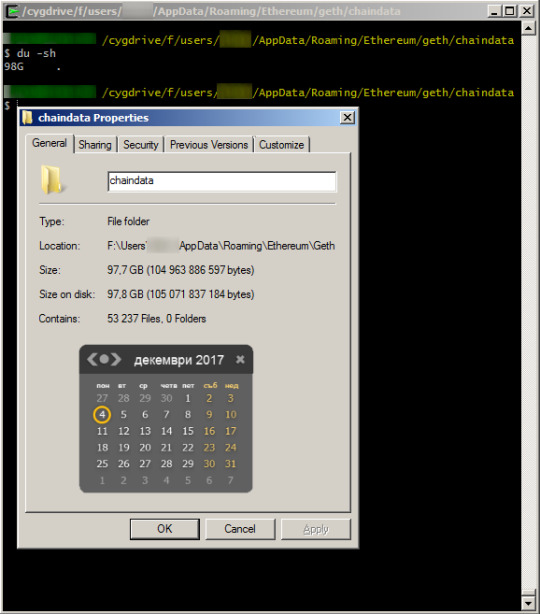Viewport: 540px width, 614px height.
Task: Maximize the Cygwin terminal window
Action: pyautogui.click(x=510, y=11)
